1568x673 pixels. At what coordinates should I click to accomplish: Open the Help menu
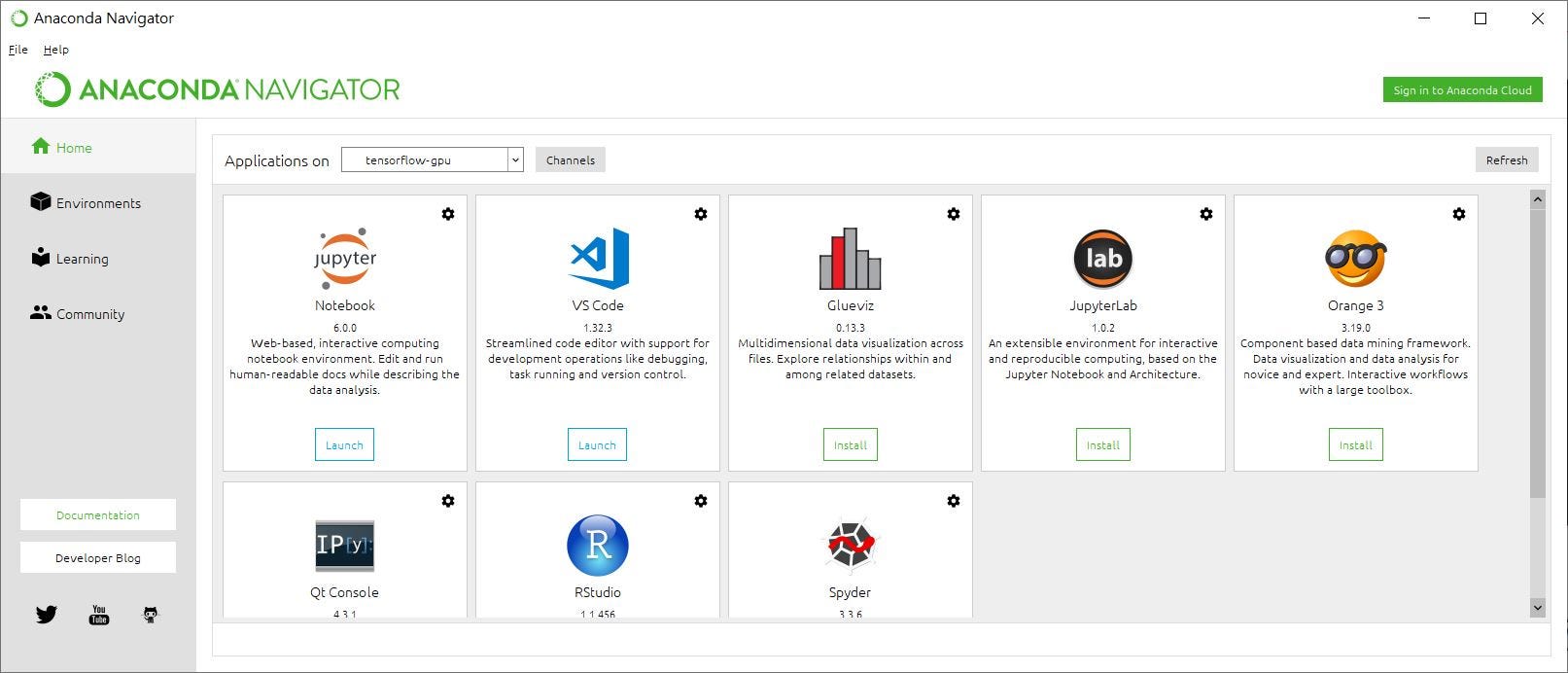tap(56, 50)
